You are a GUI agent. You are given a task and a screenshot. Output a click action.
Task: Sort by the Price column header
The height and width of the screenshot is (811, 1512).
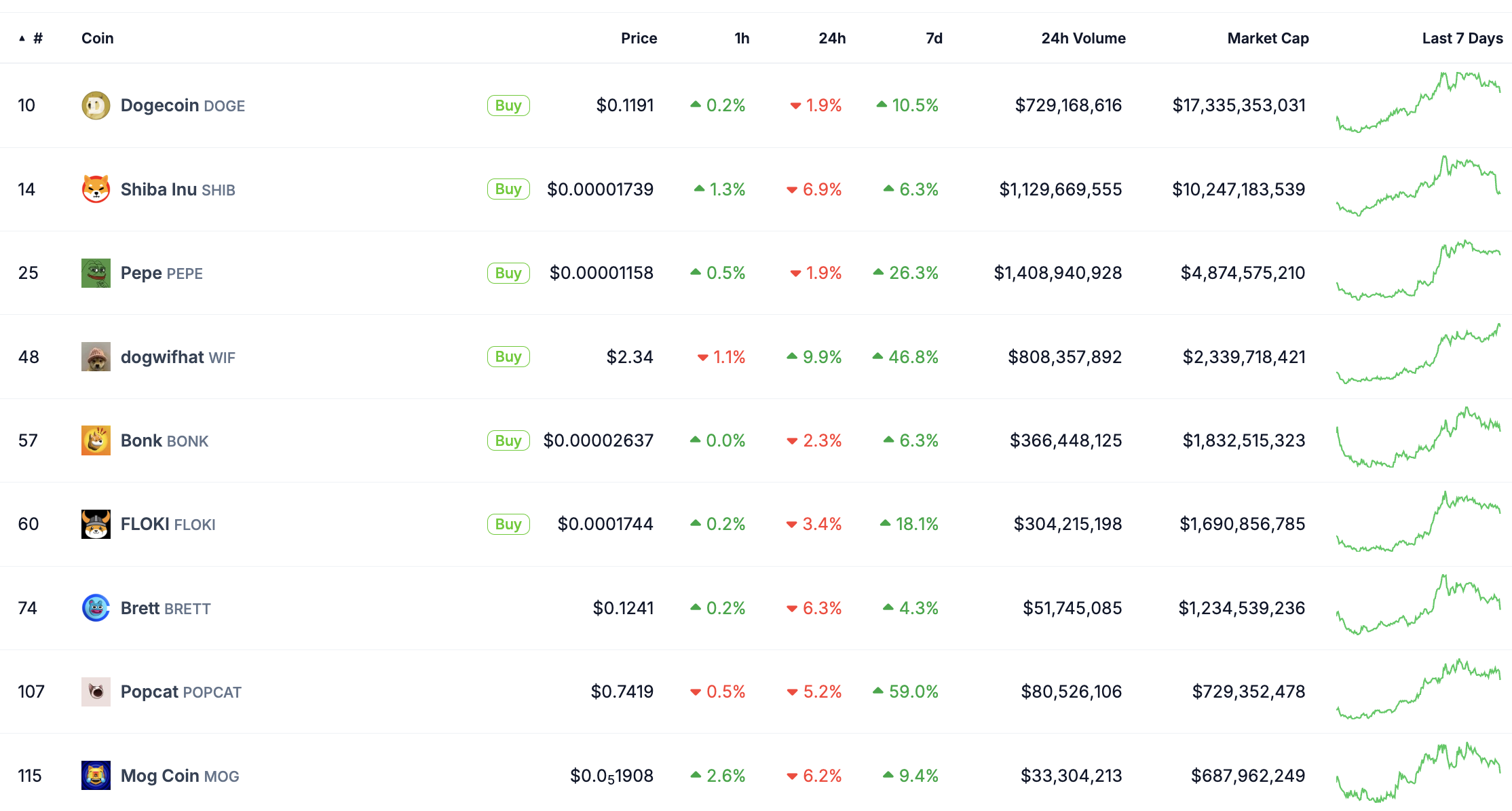click(x=639, y=39)
